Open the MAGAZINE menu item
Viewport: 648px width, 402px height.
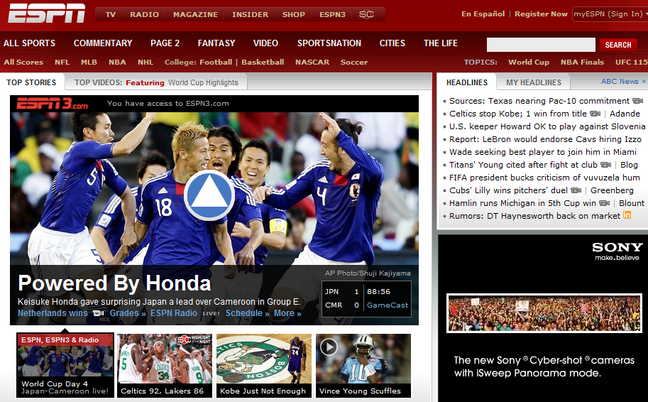point(195,14)
